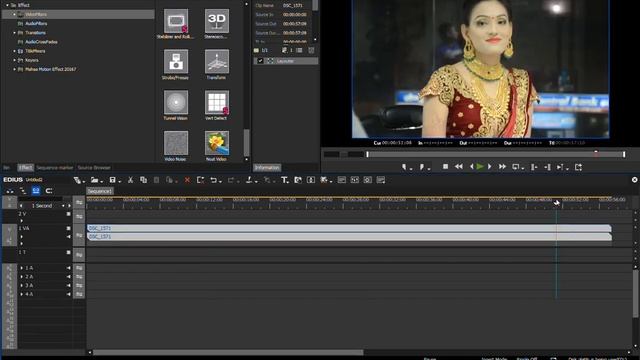The height and width of the screenshot is (360, 640).
Task: Select the DSC_1571 video clip on timeline
Action: tap(349, 228)
